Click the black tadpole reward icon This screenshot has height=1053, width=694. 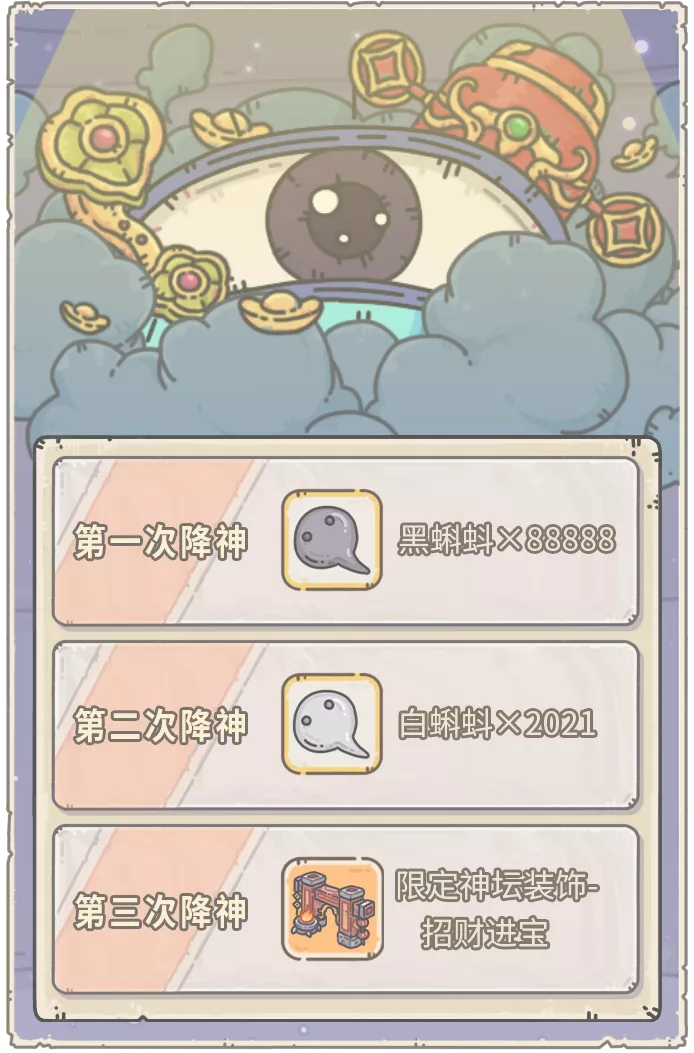332,540
